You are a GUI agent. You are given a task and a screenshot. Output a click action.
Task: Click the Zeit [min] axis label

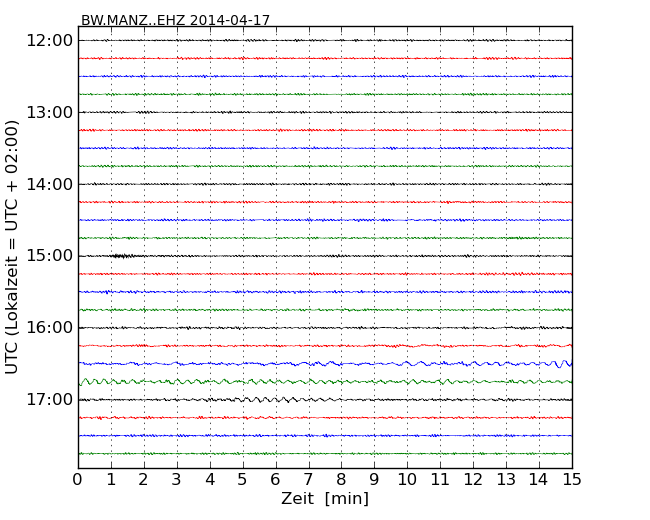[x=325, y=499]
